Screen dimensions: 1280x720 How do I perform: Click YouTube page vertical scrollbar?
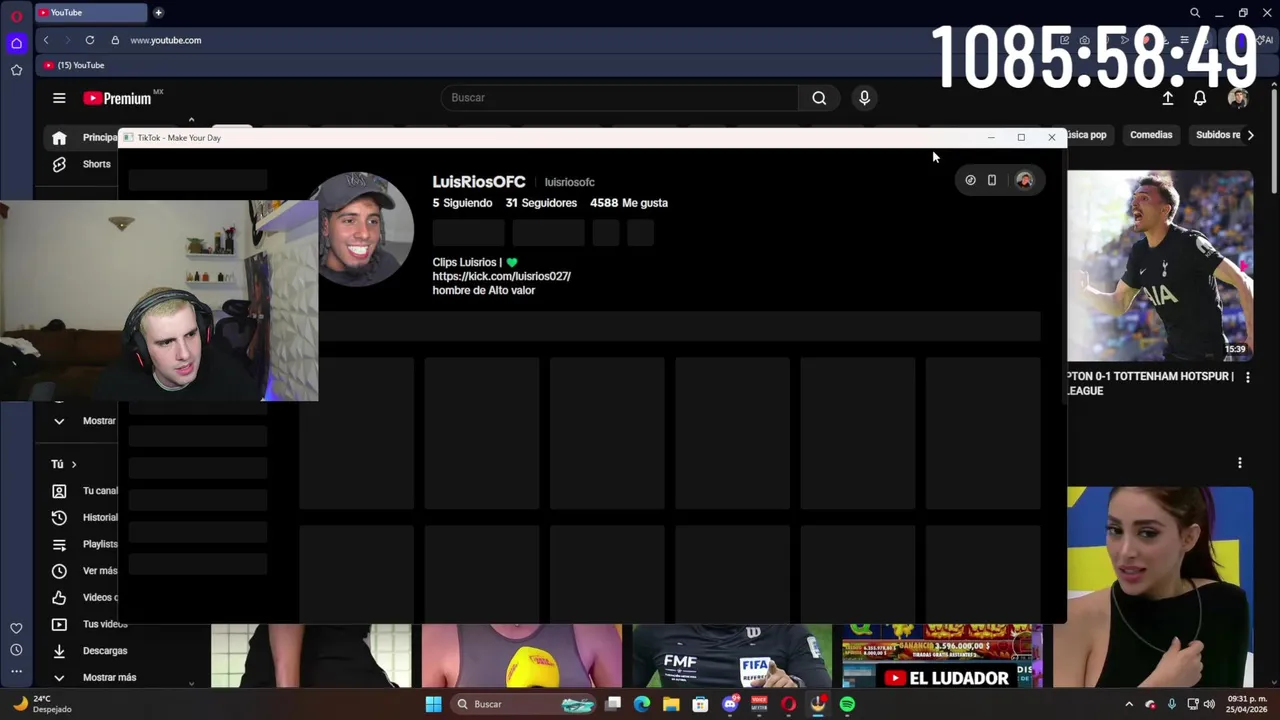pos(1274,140)
